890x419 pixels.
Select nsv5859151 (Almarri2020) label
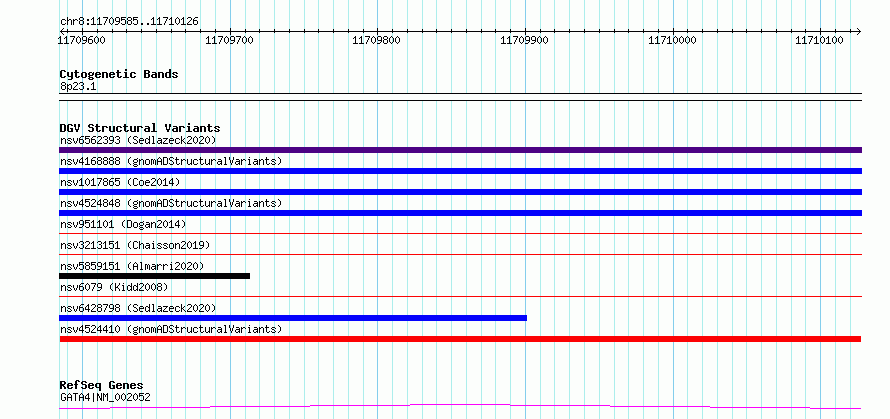(132, 266)
